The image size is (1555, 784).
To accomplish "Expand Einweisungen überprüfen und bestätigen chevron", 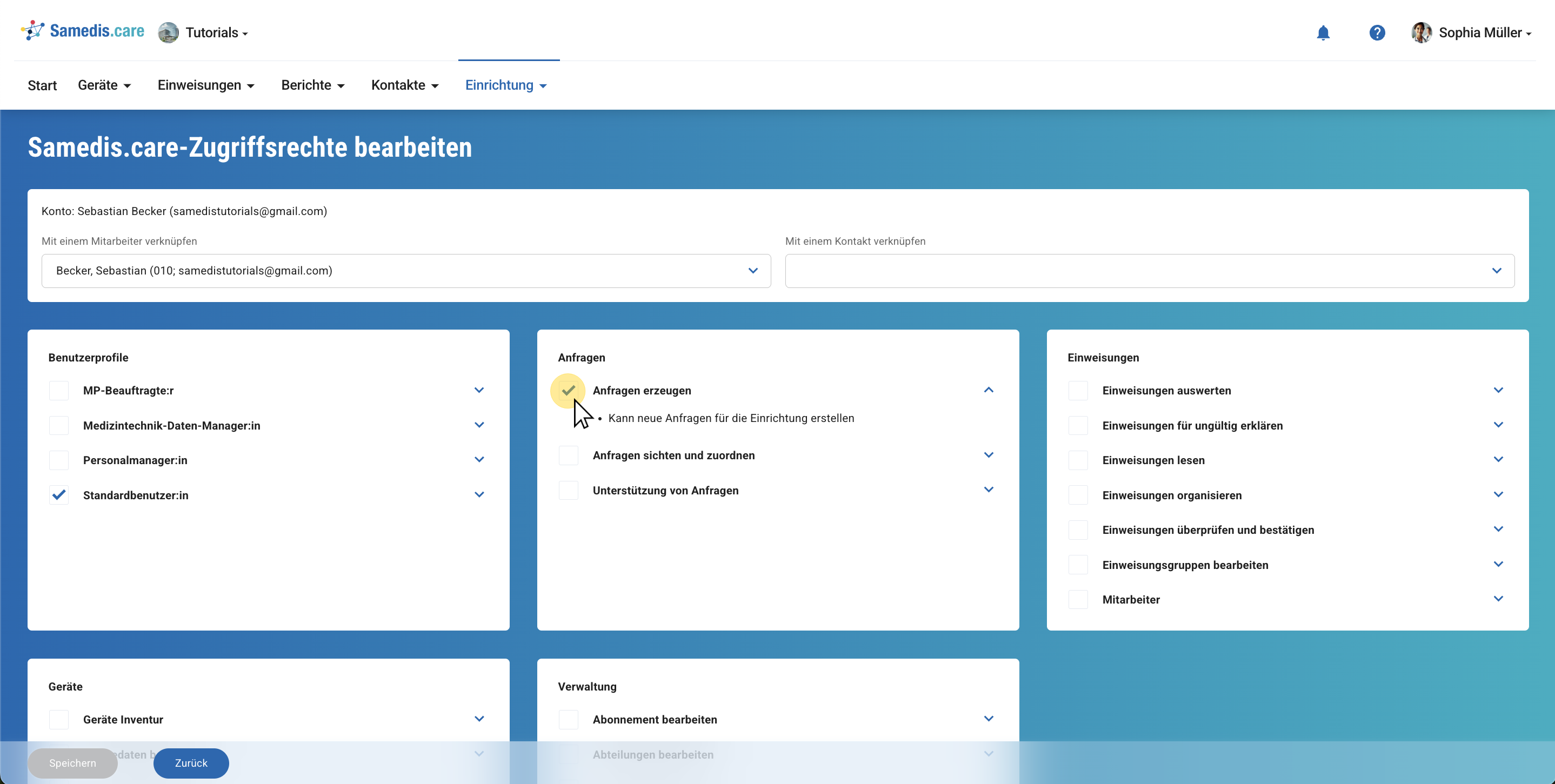I will [1498, 530].
